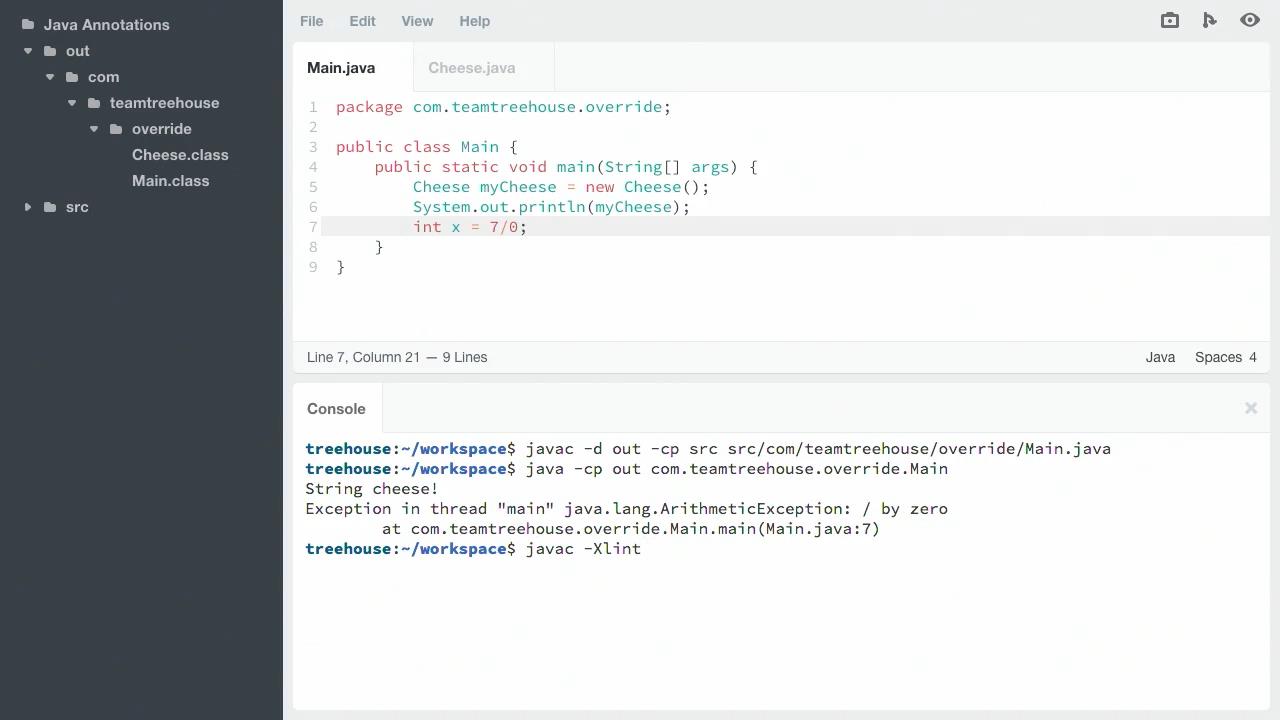This screenshot has height=720, width=1280.
Task: Close the Console panel with the X
Action: tap(1250, 408)
